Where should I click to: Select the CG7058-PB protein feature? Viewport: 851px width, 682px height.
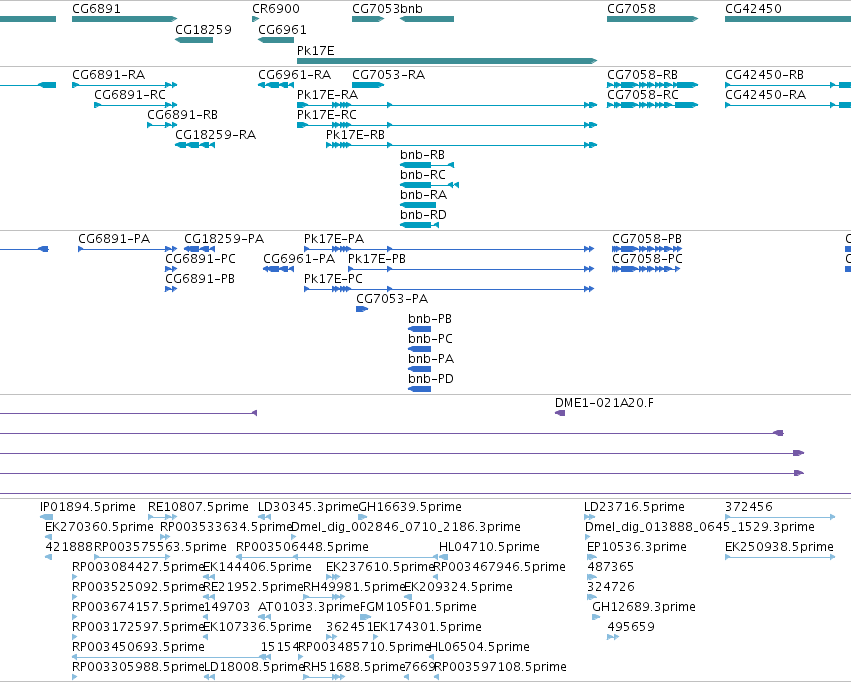click(647, 249)
